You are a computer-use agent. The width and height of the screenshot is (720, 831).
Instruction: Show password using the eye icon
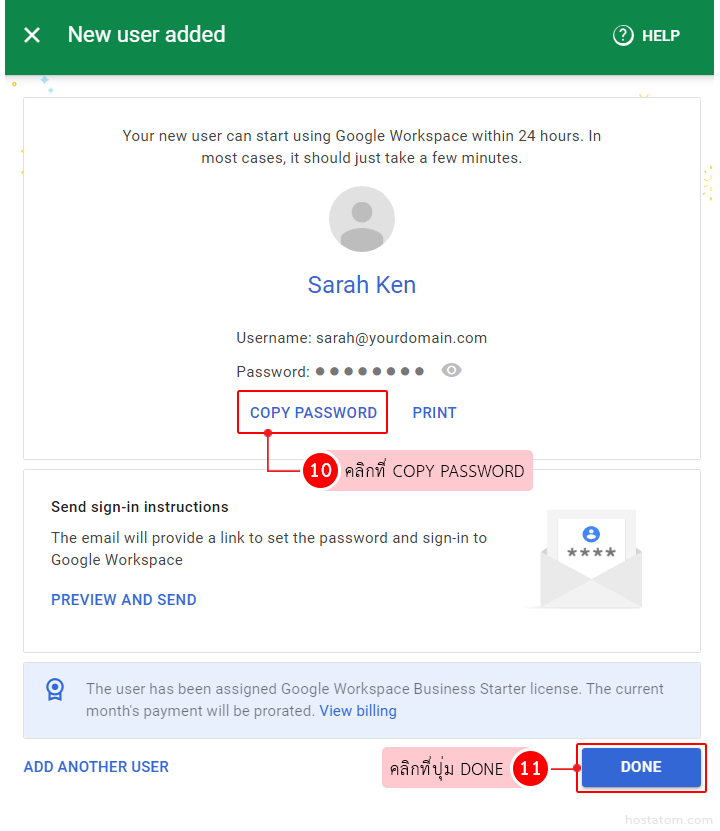[451, 370]
